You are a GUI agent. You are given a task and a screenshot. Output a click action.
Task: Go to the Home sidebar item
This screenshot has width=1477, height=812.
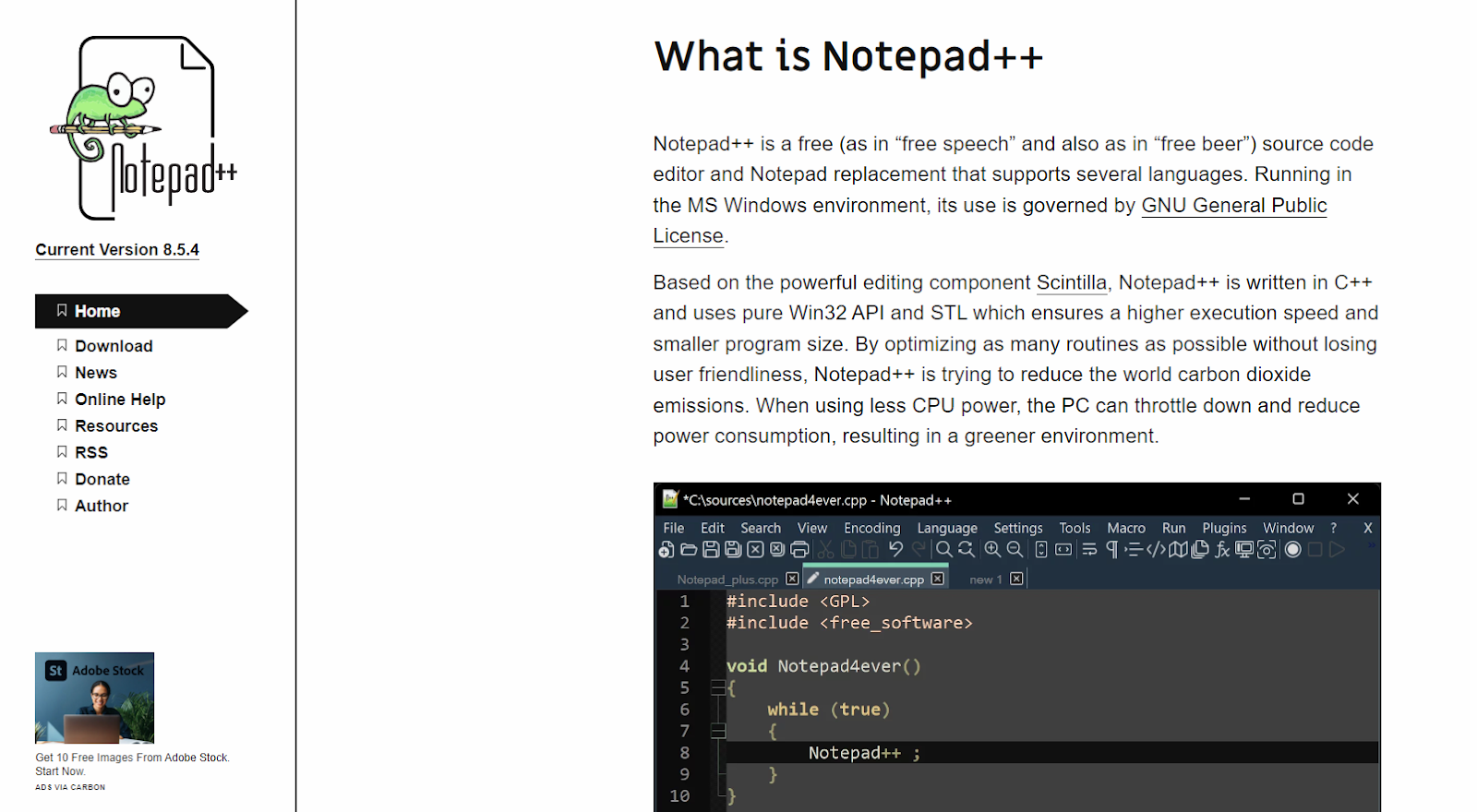click(x=141, y=311)
